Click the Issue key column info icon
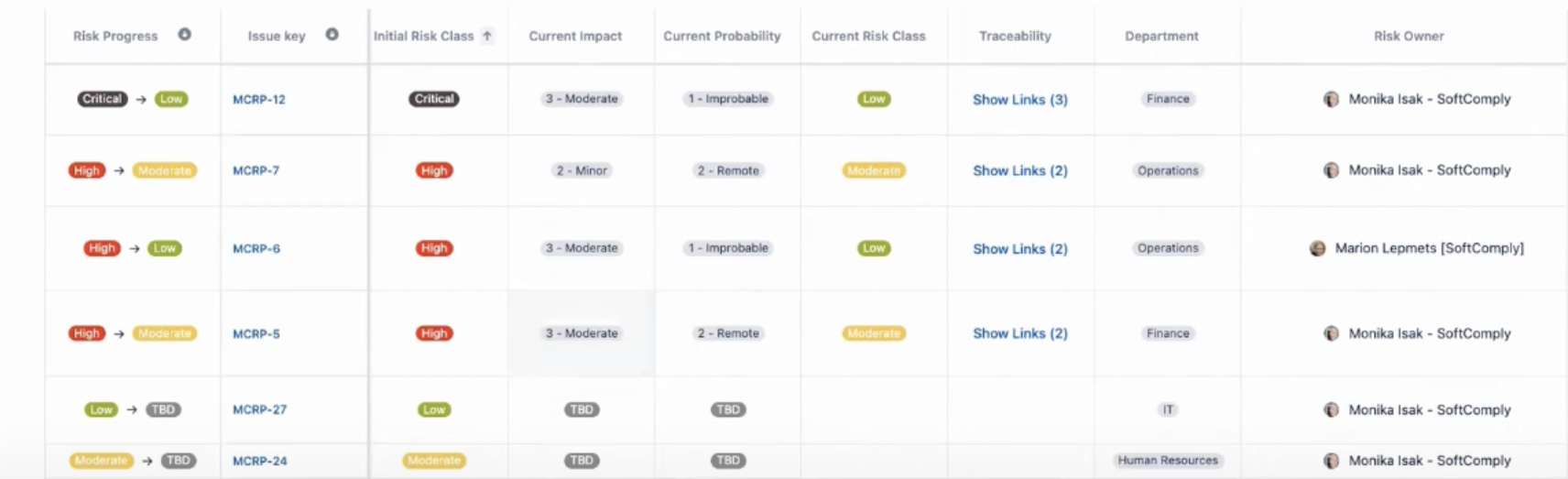 pyautogui.click(x=332, y=35)
